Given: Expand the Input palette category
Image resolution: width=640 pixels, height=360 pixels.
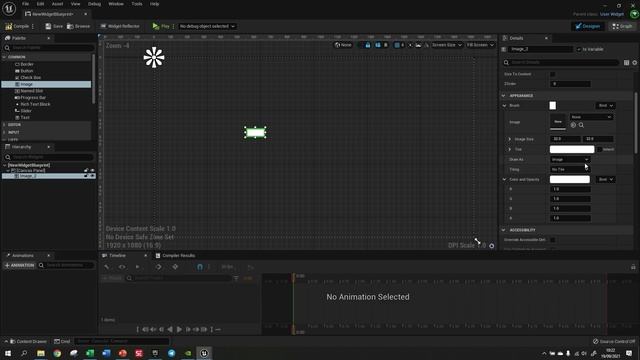Looking at the screenshot, I should click(4, 132).
